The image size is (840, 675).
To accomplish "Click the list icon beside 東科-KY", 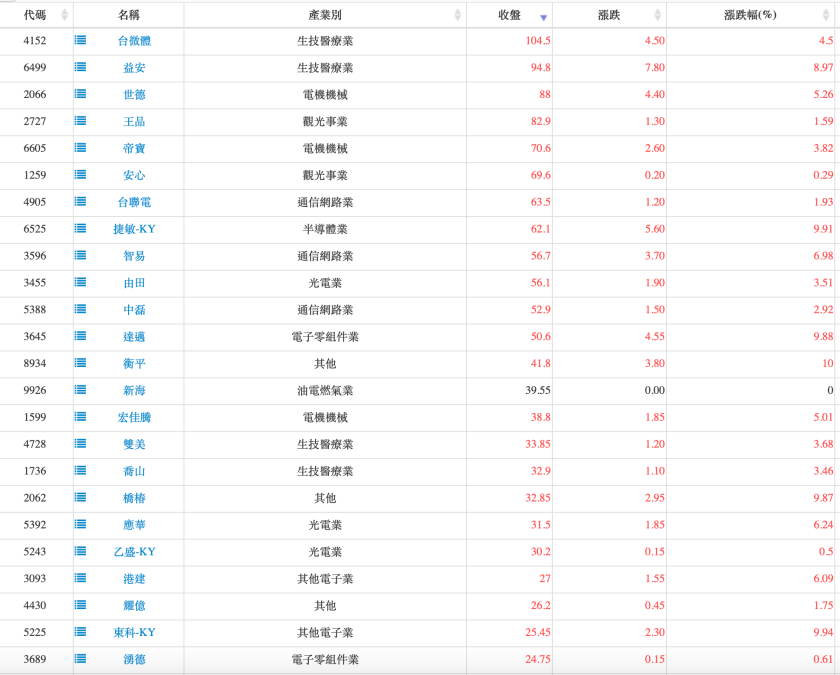I will click(x=80, y=632).
